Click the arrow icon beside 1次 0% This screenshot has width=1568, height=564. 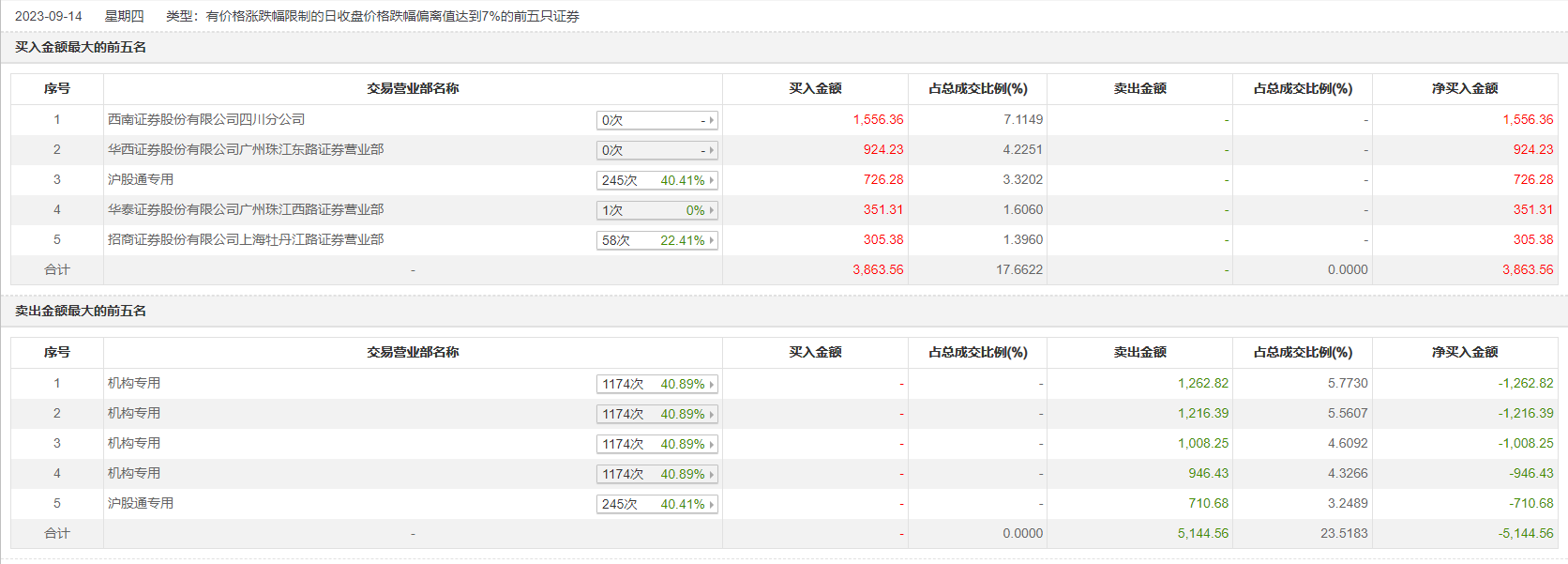point(712,210)
